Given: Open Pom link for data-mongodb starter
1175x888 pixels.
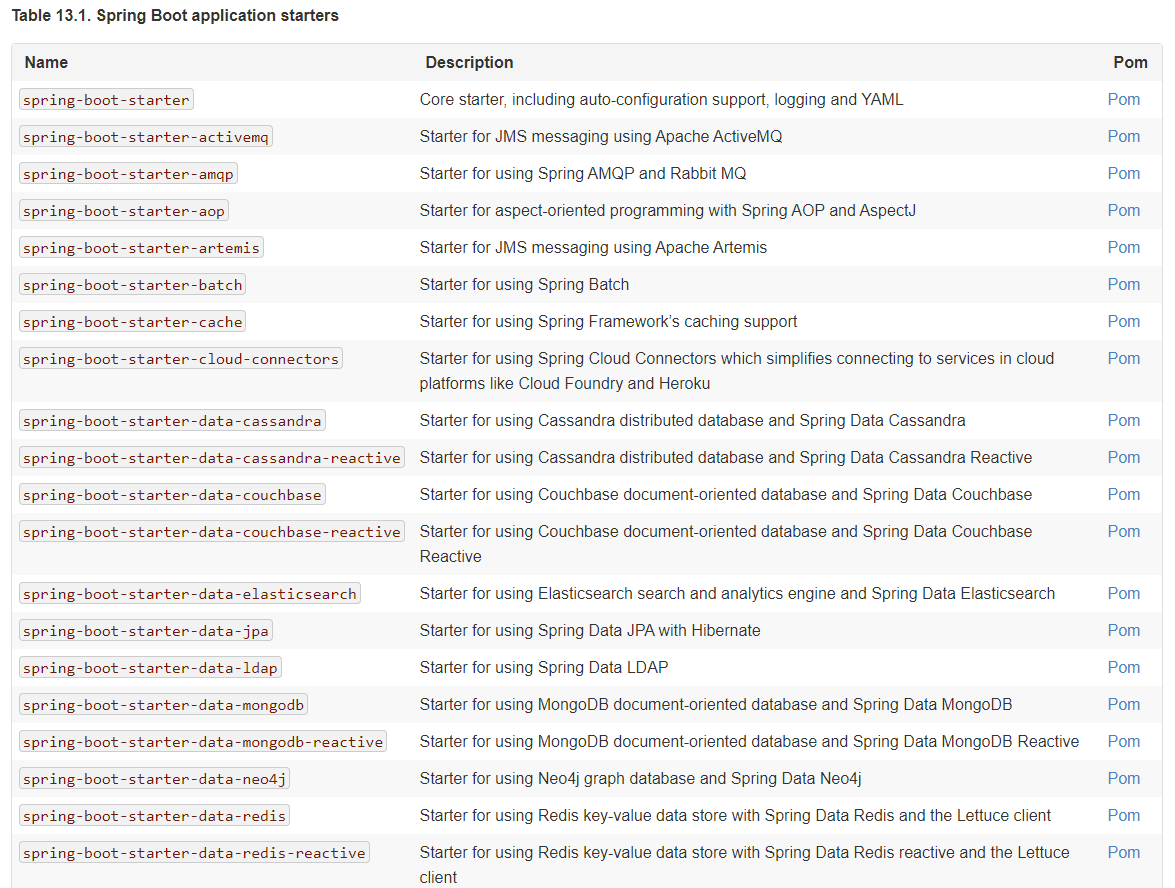Looking at the screenshot, I should click(x=1123, y=704).
